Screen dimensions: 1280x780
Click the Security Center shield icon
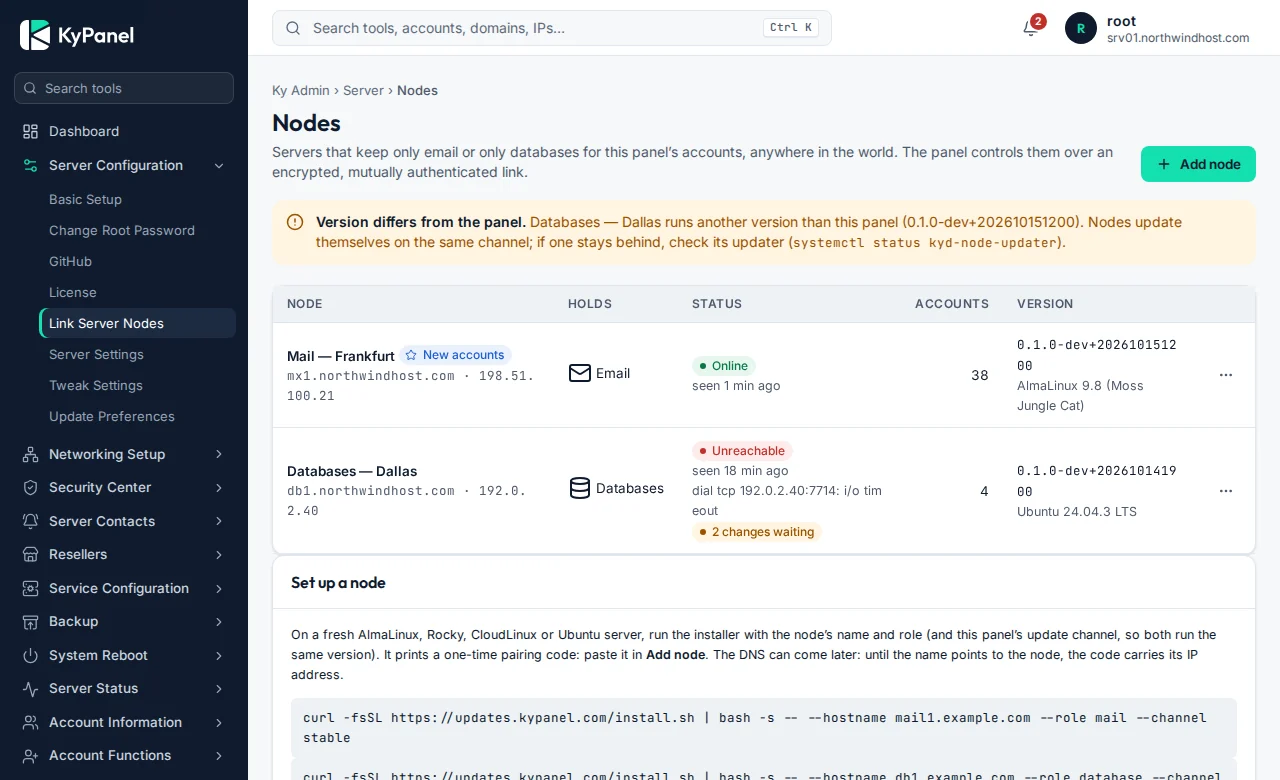(31, 488)
